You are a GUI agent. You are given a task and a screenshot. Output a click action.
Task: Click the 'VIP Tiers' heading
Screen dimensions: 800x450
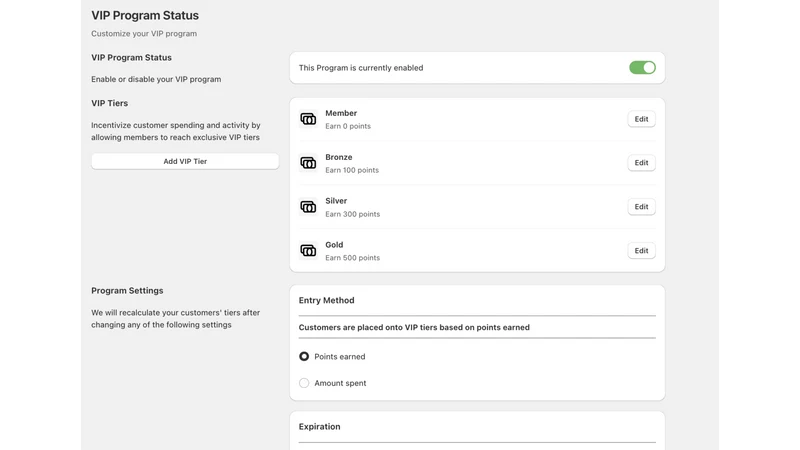[x=110, y=103]
